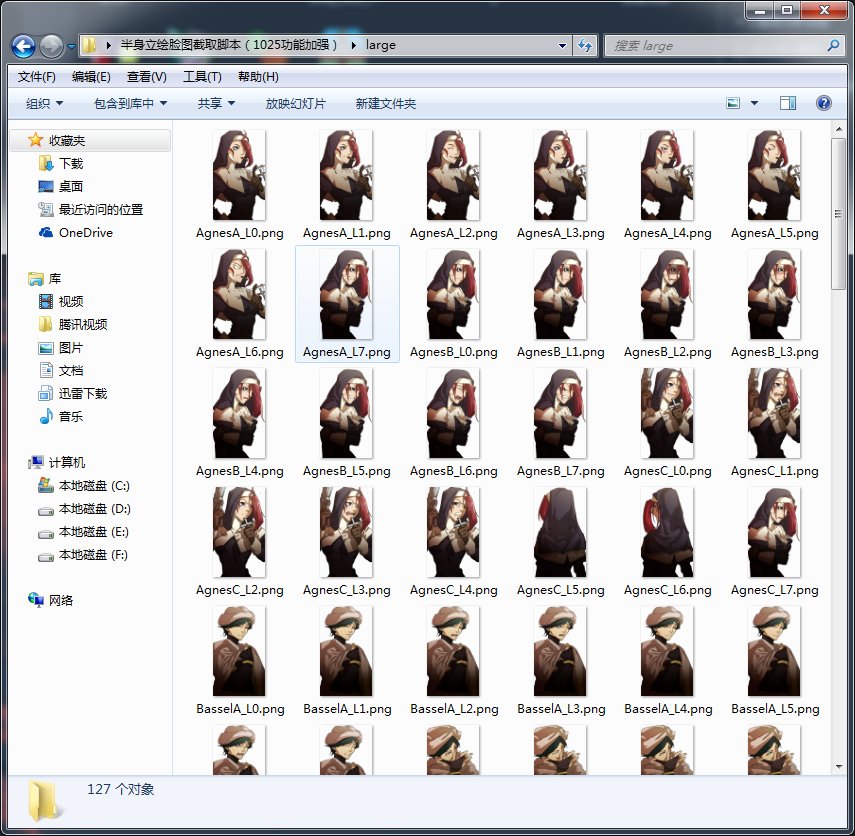Open the 包含到库中 dropdown
This screenshot has height=836, width=855.
coord(130,104)
